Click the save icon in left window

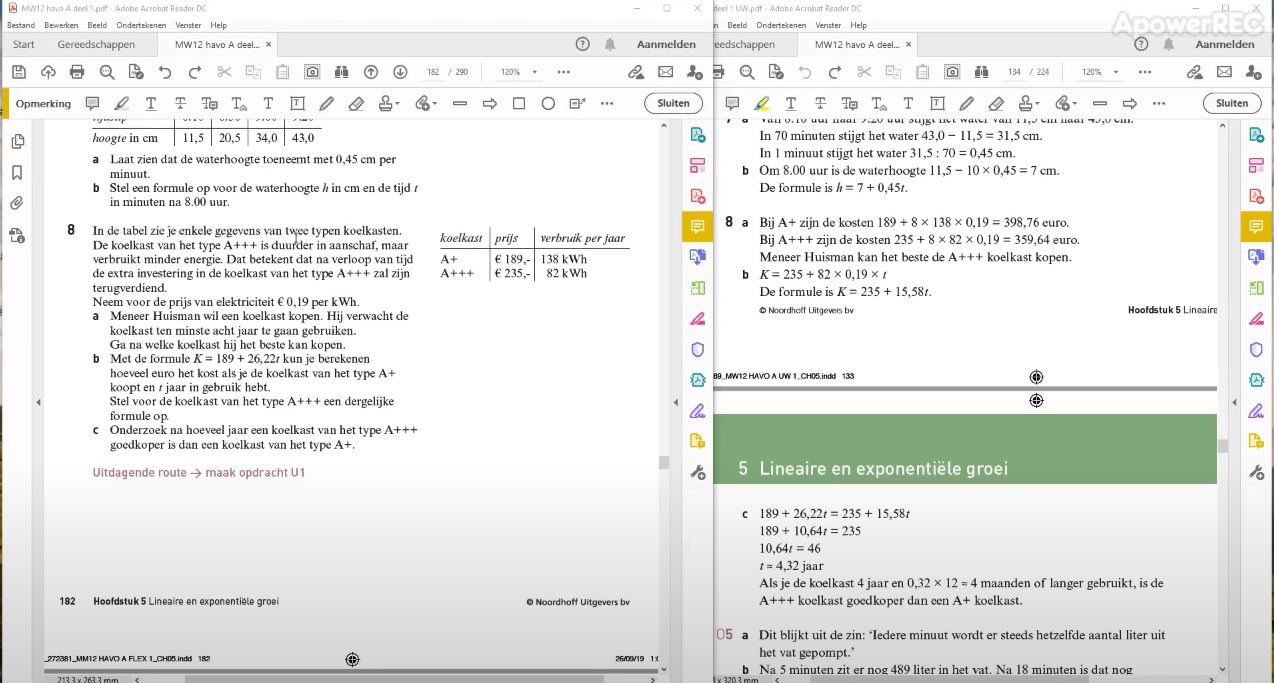tap(18, 72)
